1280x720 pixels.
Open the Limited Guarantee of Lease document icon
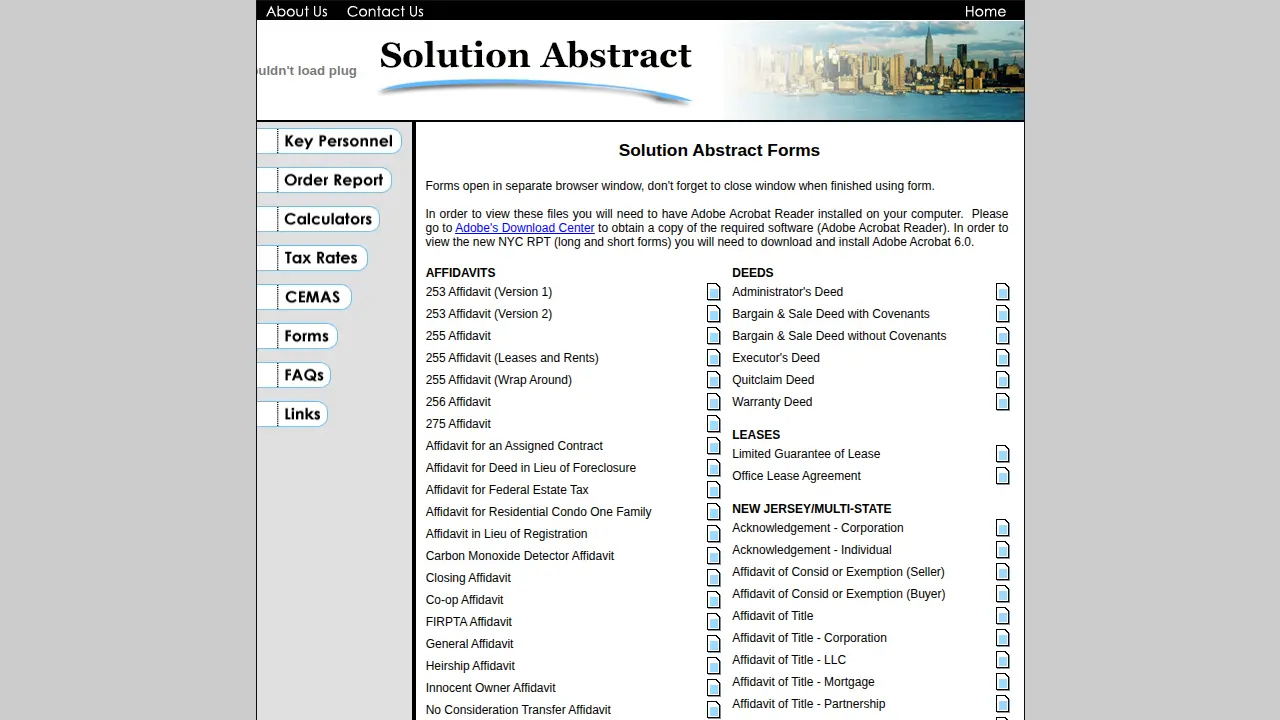point(1003,454)
